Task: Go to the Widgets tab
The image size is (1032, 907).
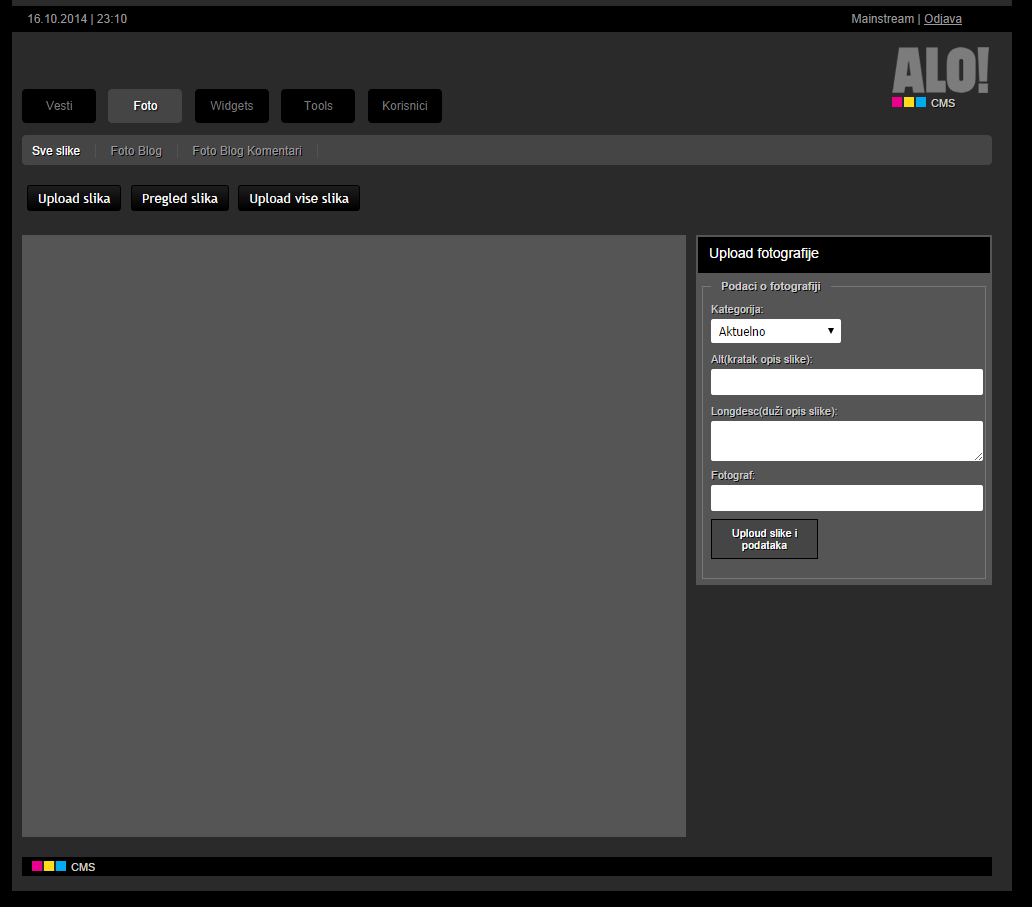Action: pos(231,106)
